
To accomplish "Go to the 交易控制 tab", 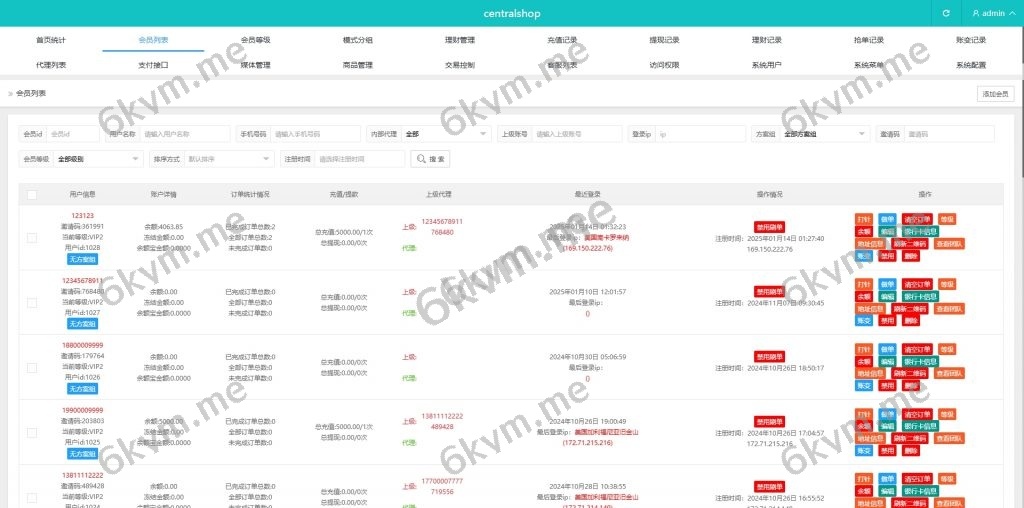I will [460, 65].
